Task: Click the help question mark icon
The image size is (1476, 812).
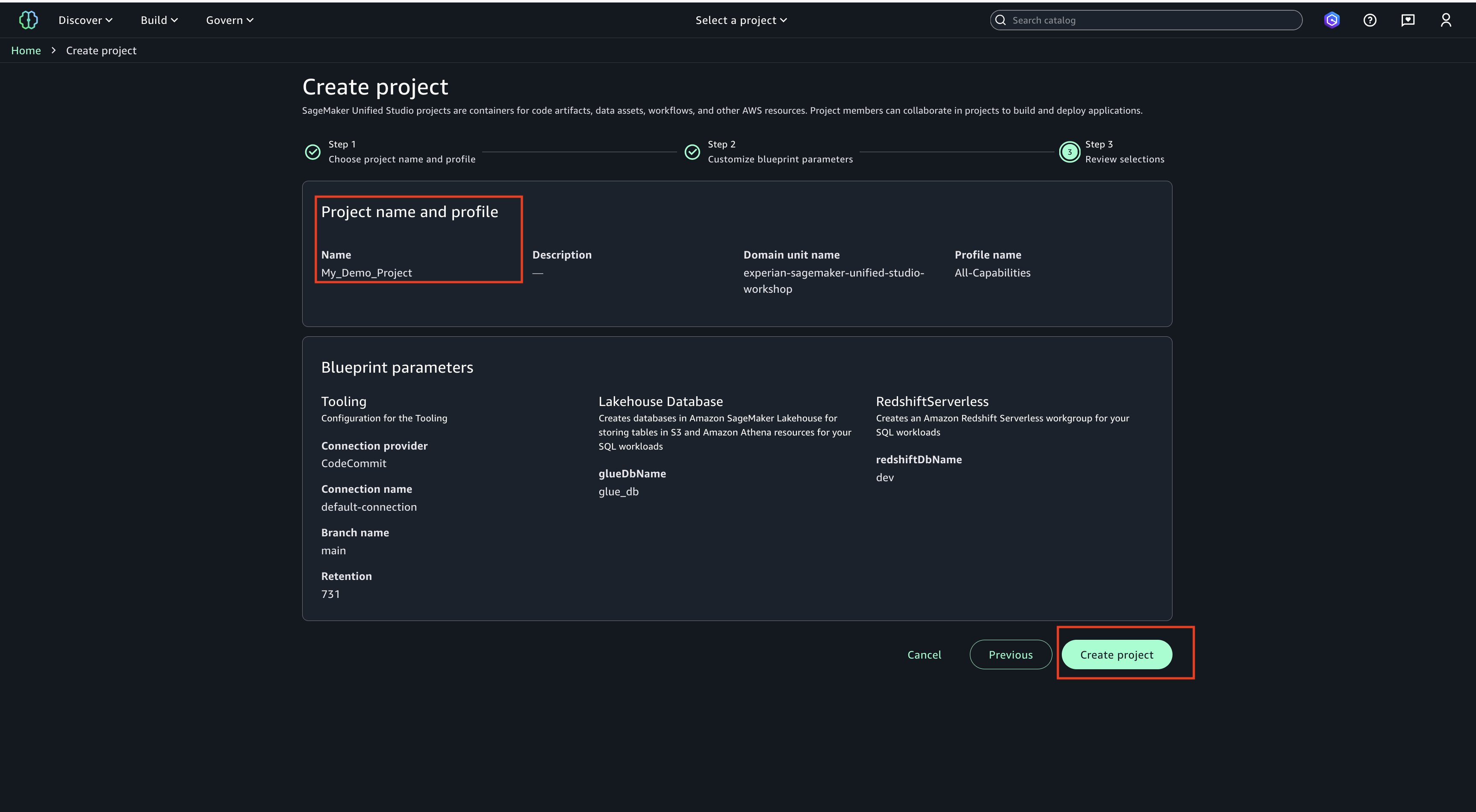Action: (x=1370, y=20)
